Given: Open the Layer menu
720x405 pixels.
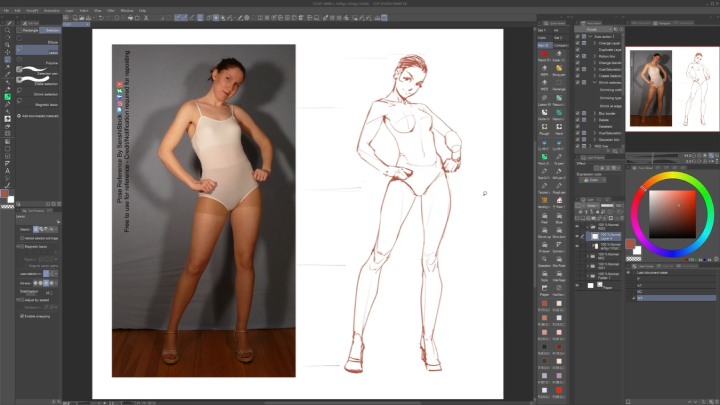Looking at the screenshot, I should coord(69,10).
